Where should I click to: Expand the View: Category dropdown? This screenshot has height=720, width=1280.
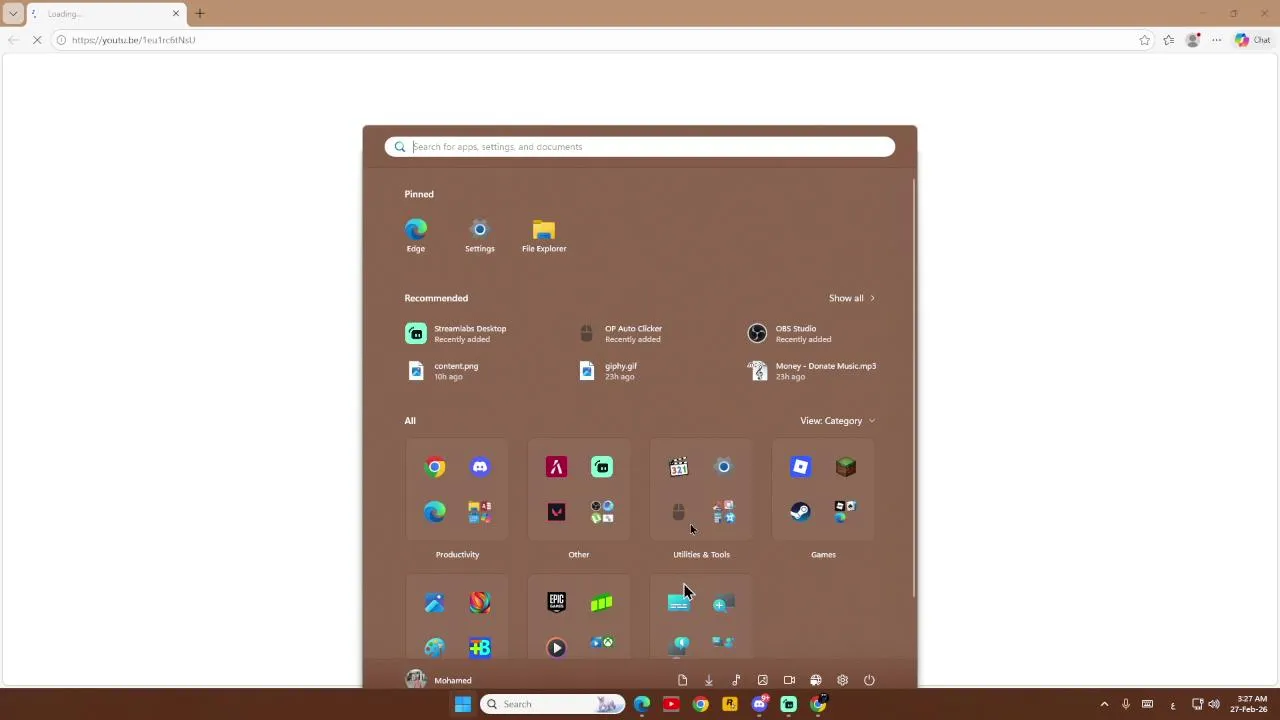click(x=837, y=421)
